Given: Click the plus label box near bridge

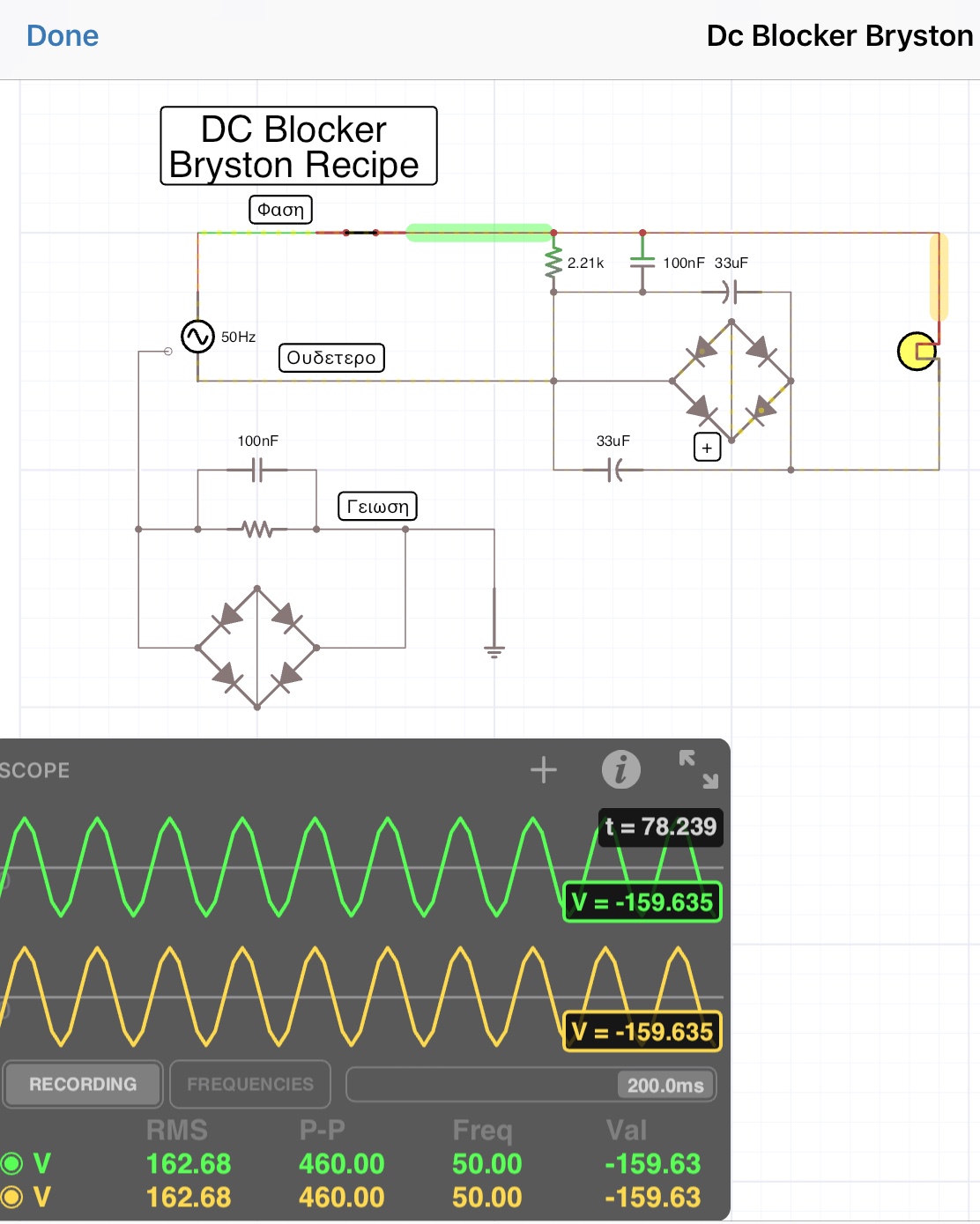Looking at the screenshot, I should (707, 448).
